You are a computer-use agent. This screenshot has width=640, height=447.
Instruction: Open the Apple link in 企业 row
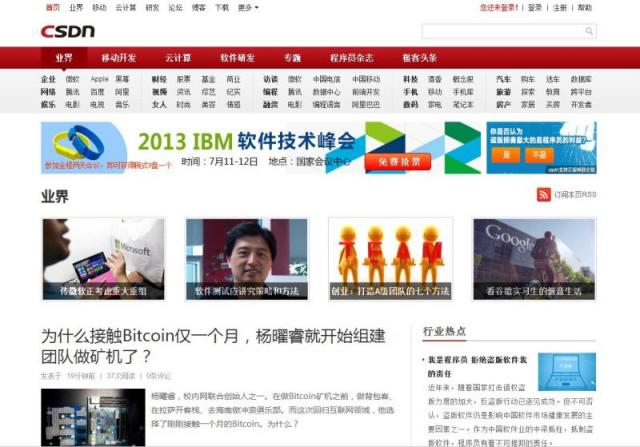click(x=99, y=79)
